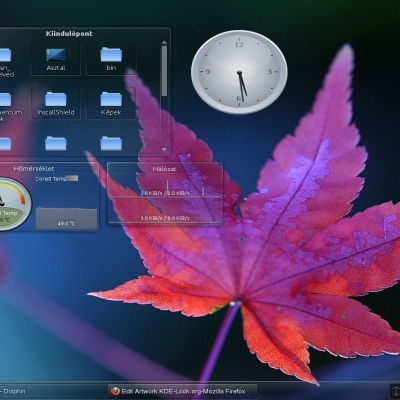400x400 pixels.
Task: Select the unlabeled folder below Képek
Action: tap(111, 144)
